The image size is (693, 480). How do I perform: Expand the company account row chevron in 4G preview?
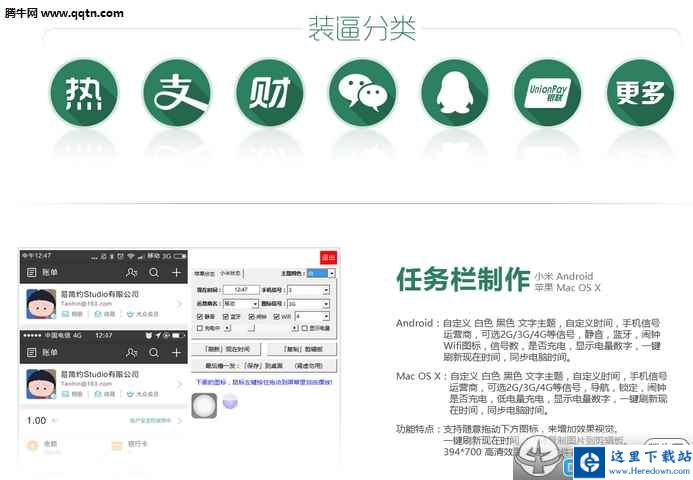[x=179, y=384]
